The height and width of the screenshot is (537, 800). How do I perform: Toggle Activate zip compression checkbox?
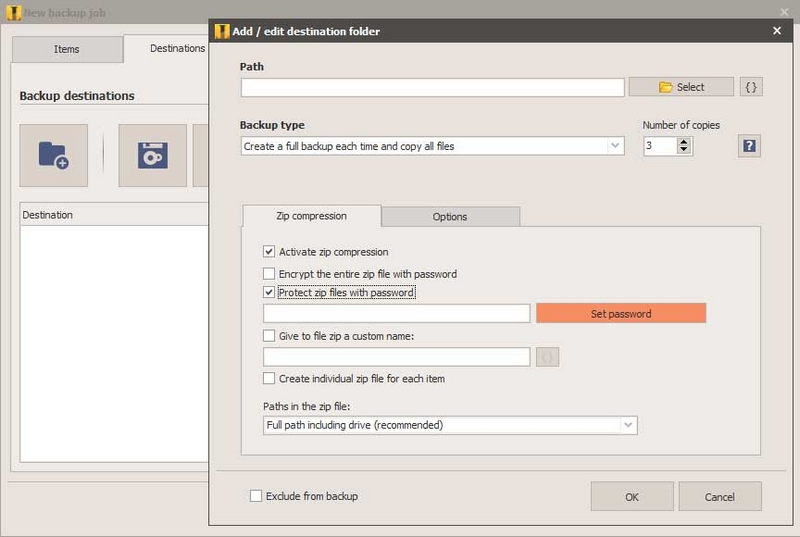(x=269, y=251)
